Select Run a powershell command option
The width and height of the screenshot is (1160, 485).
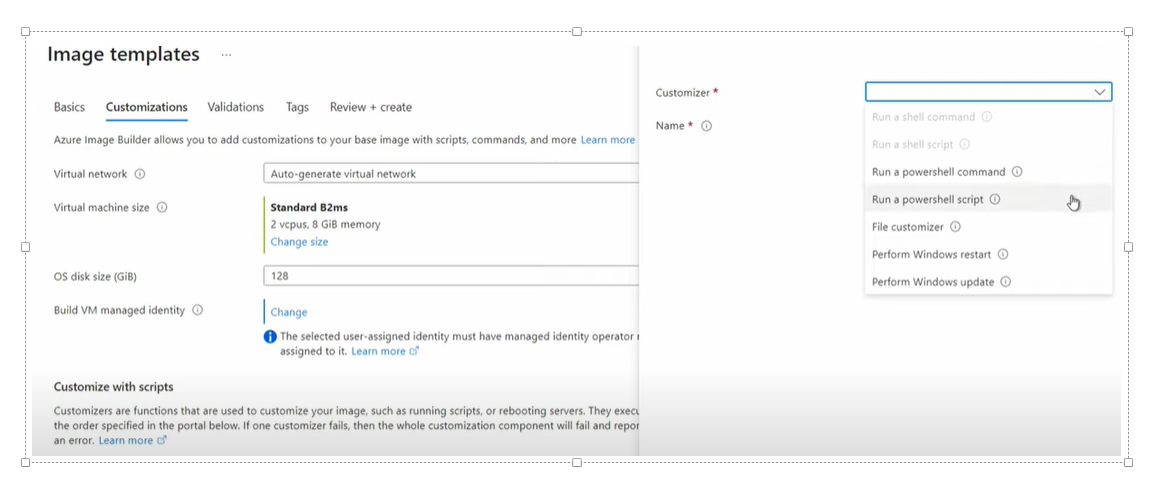pyautogui.click(x=988, y=172)
